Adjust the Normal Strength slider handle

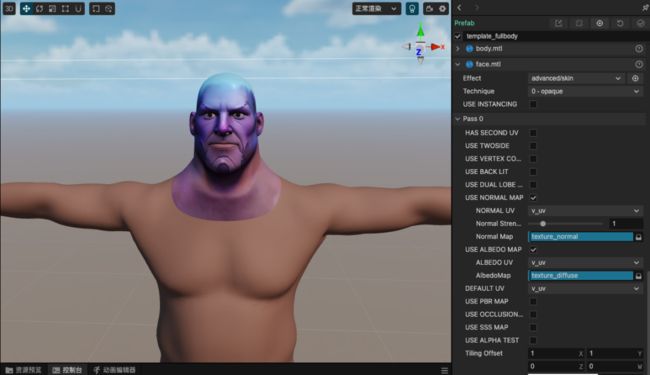[543, 224]
